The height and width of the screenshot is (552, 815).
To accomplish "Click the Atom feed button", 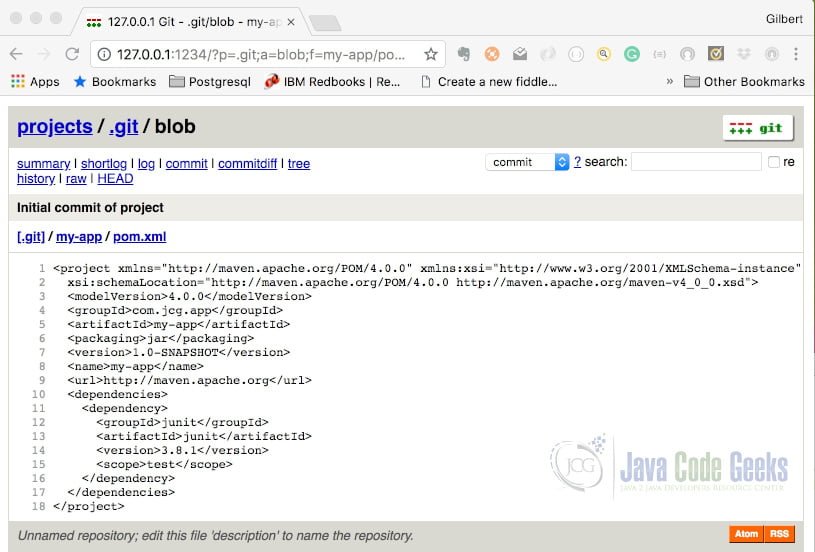I will pos(746,534).
